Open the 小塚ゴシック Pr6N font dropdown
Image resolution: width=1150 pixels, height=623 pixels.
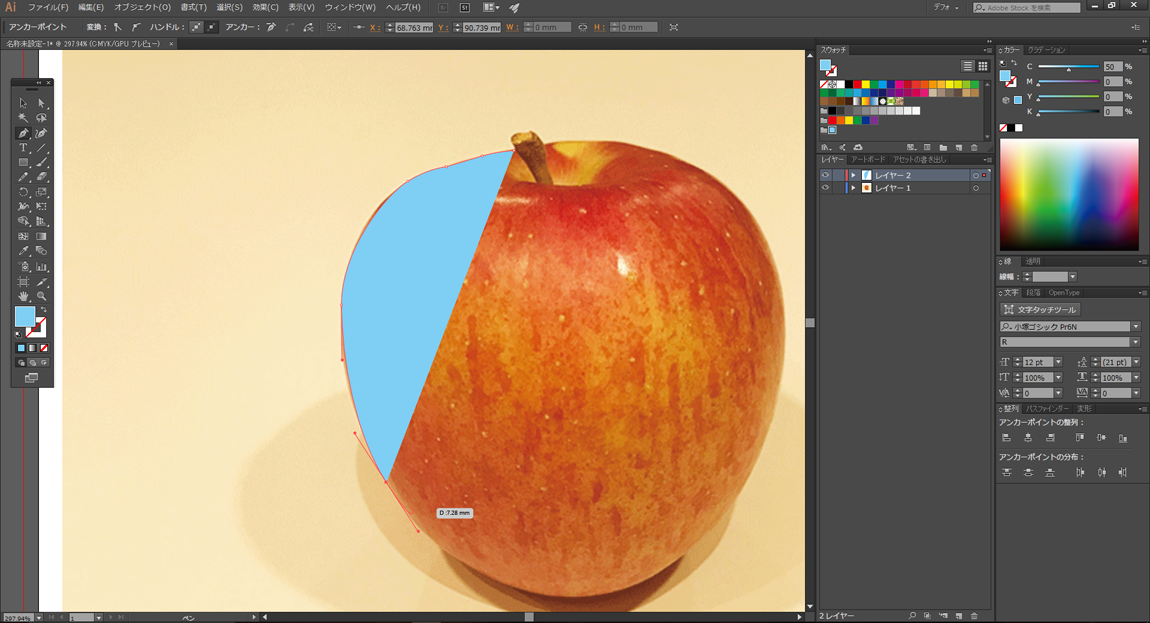1135,327
